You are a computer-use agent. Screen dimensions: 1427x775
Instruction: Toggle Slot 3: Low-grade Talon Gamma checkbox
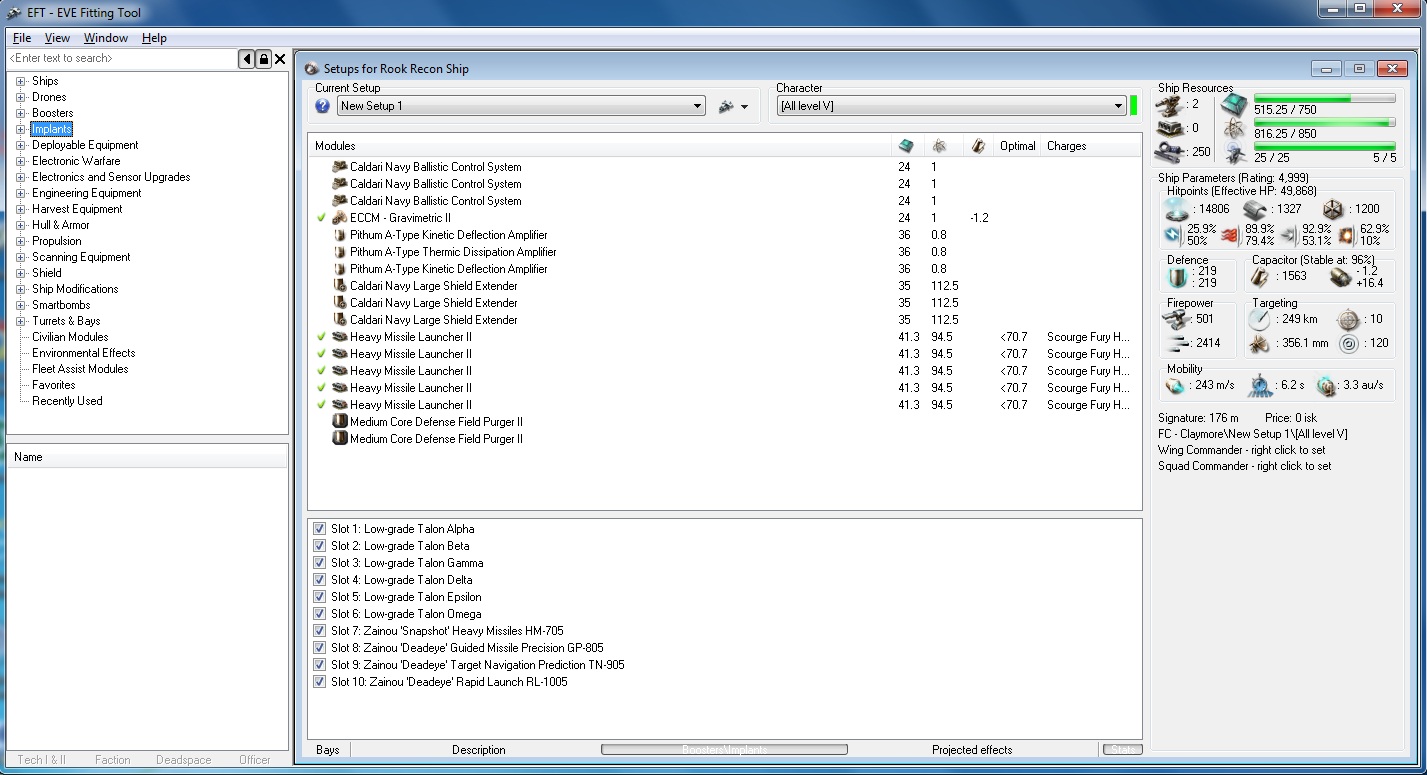[320, 563]
